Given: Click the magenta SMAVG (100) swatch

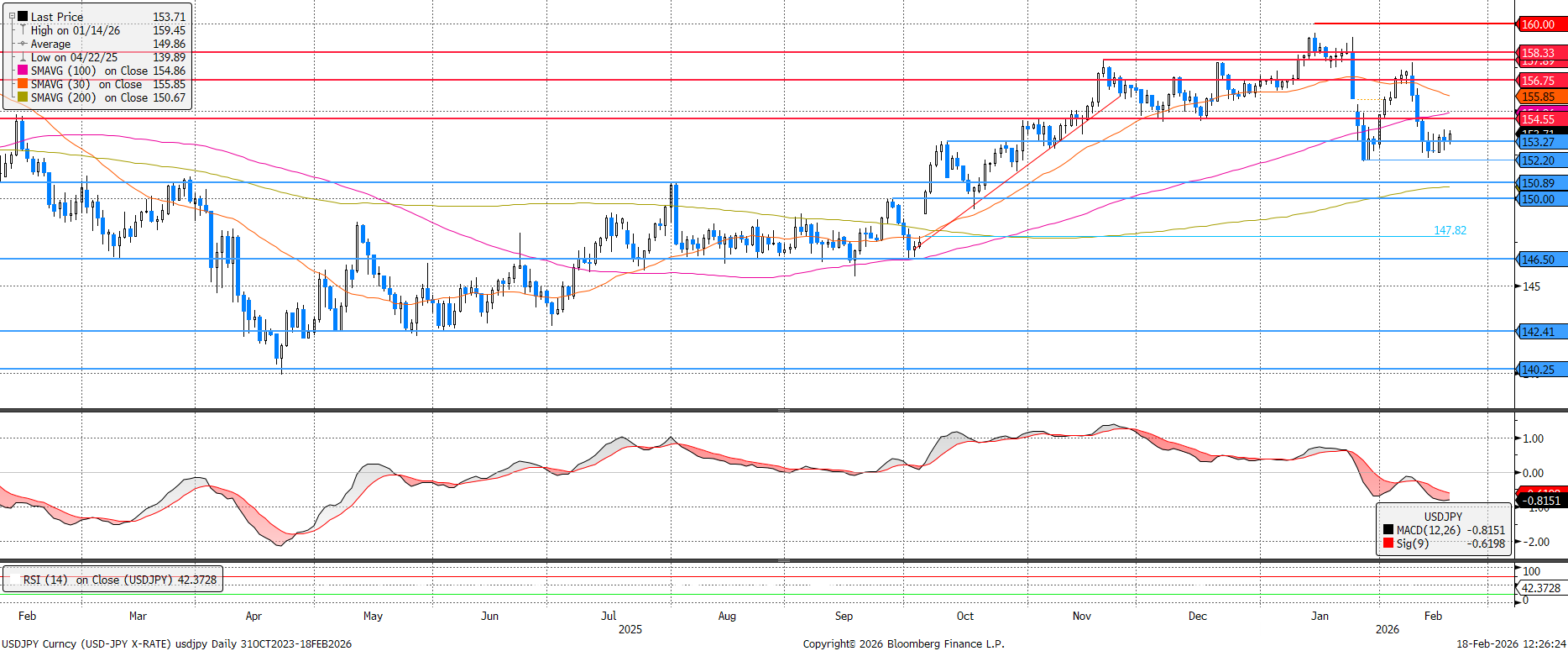Looking at the screenshot, I should 23,71.
